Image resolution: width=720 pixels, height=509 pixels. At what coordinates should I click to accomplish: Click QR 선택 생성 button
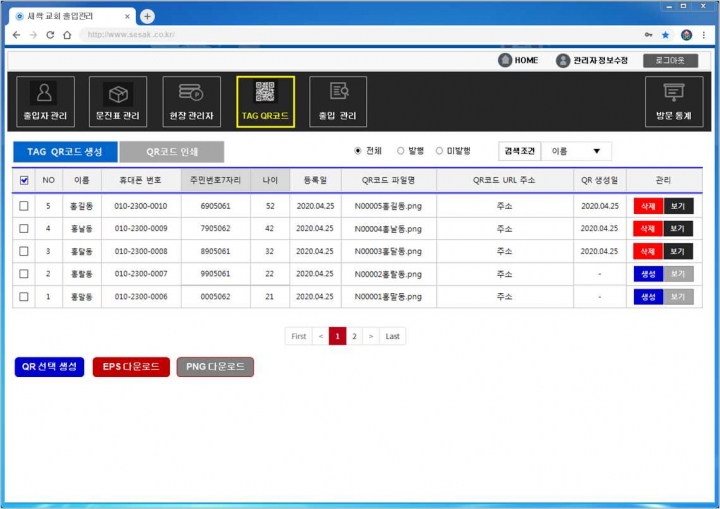coord(50,367)
